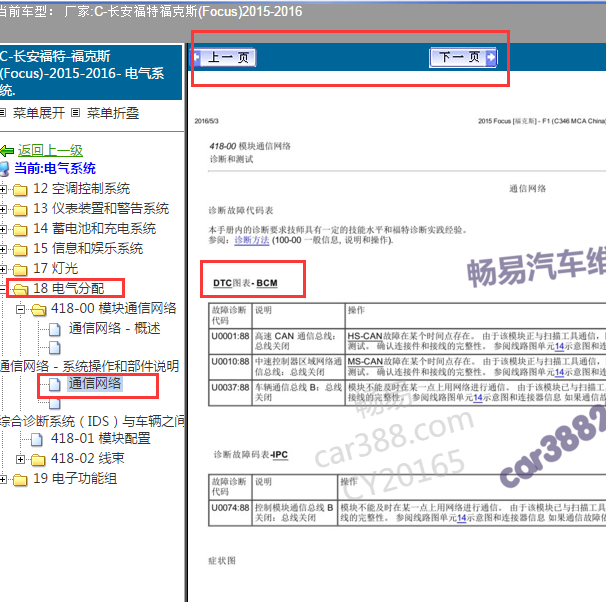Image resolution: width=606 pixels, height=602 pixels.
Task: Open the 19 电子功能组 folder icon
Action: coord(20,479)
